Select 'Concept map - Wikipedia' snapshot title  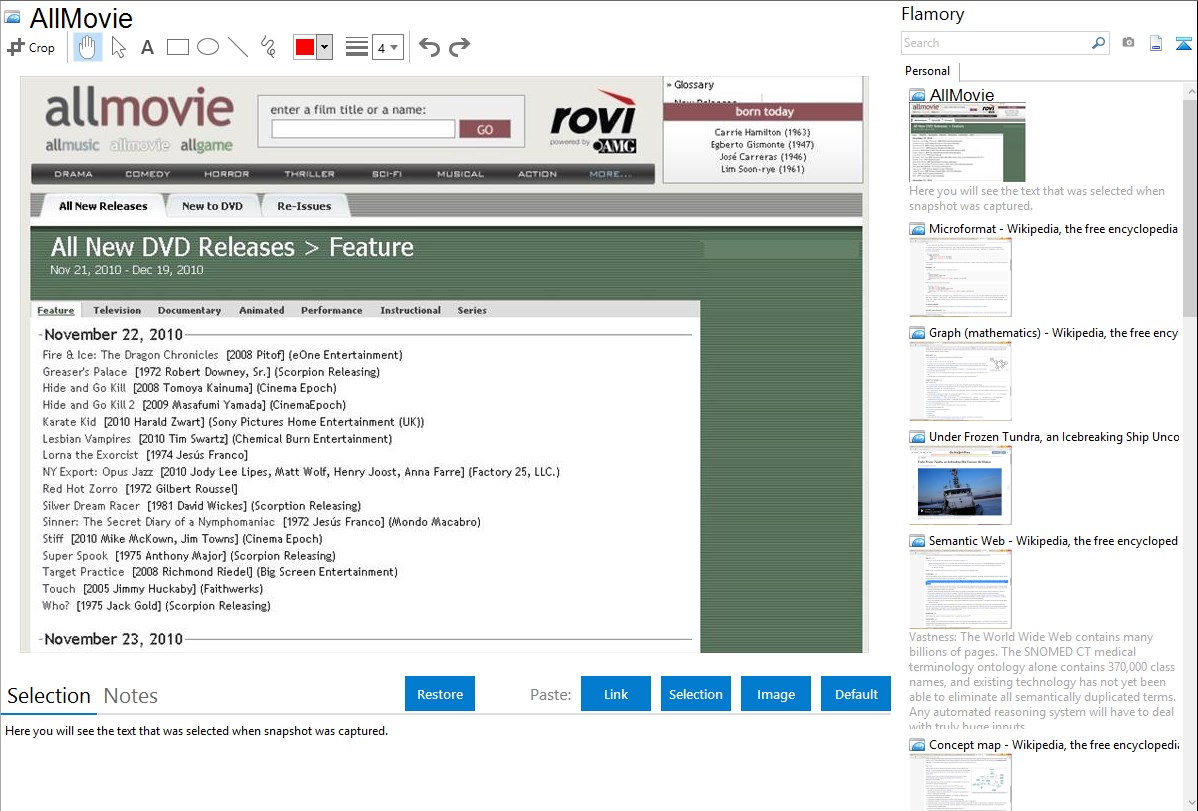coord(1054,745)
